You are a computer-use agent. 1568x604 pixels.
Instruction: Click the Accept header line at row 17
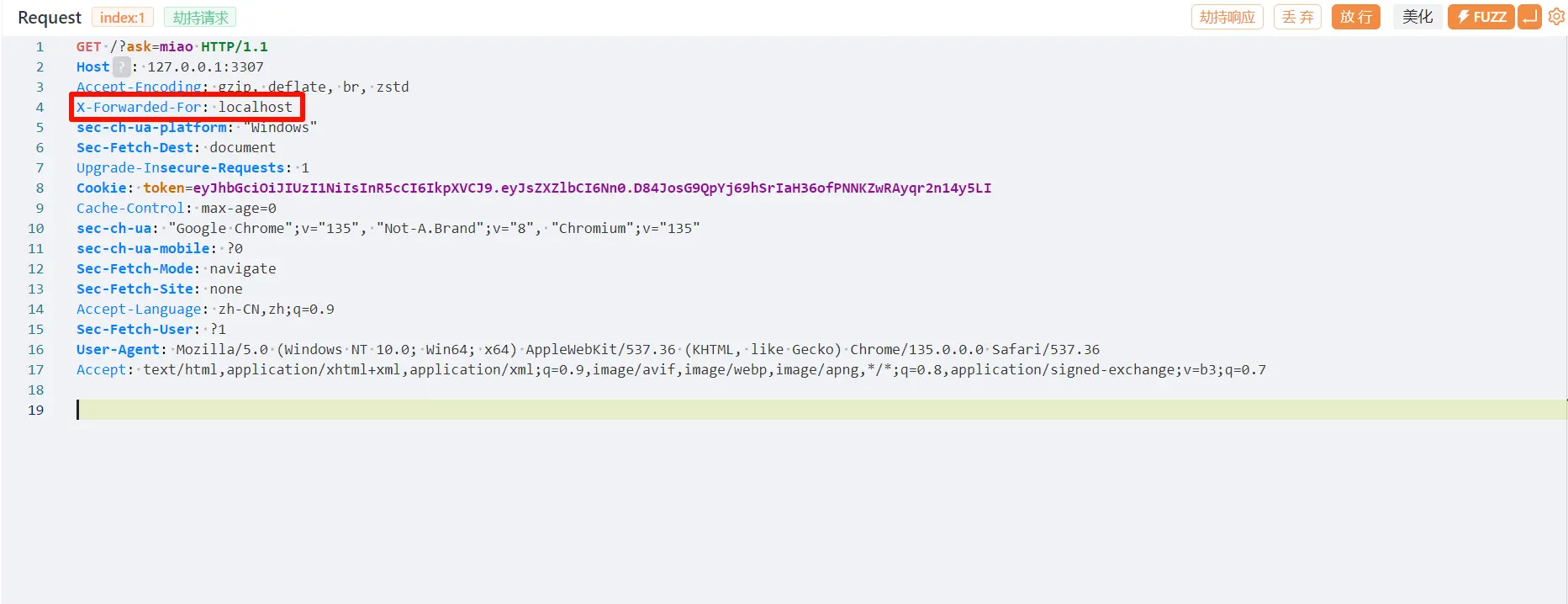[671, 369]
